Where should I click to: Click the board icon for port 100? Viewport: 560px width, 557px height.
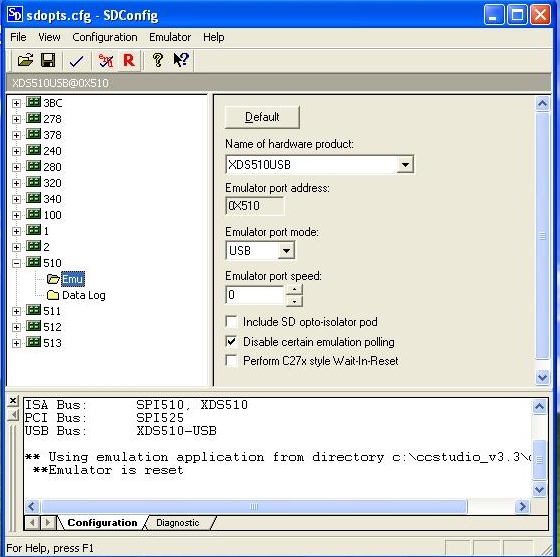point(34,214)
